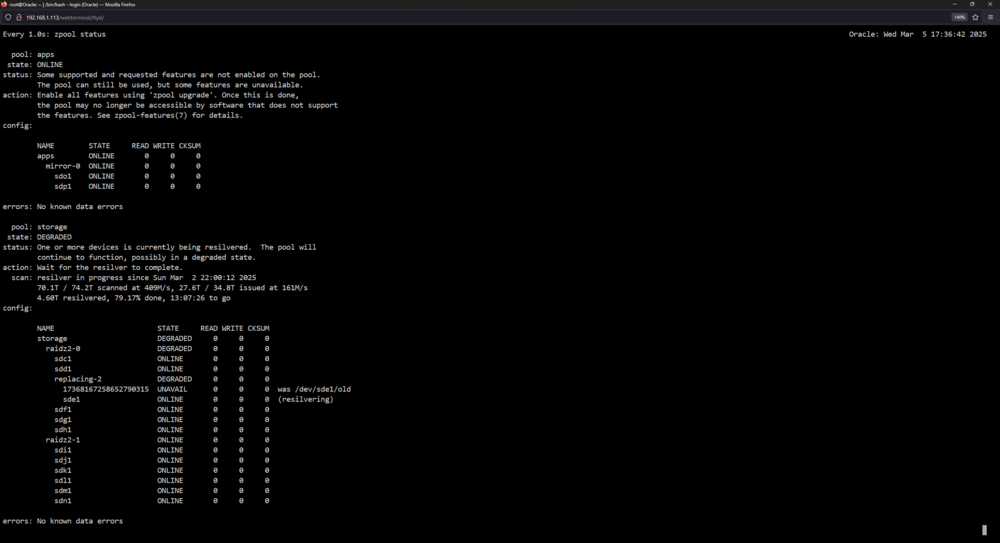Image resolution: width=1000 pixels, height=543 pixels.
Task: Click the 'resilver in progress since Sun Mar 2' line
Action: 147,278
